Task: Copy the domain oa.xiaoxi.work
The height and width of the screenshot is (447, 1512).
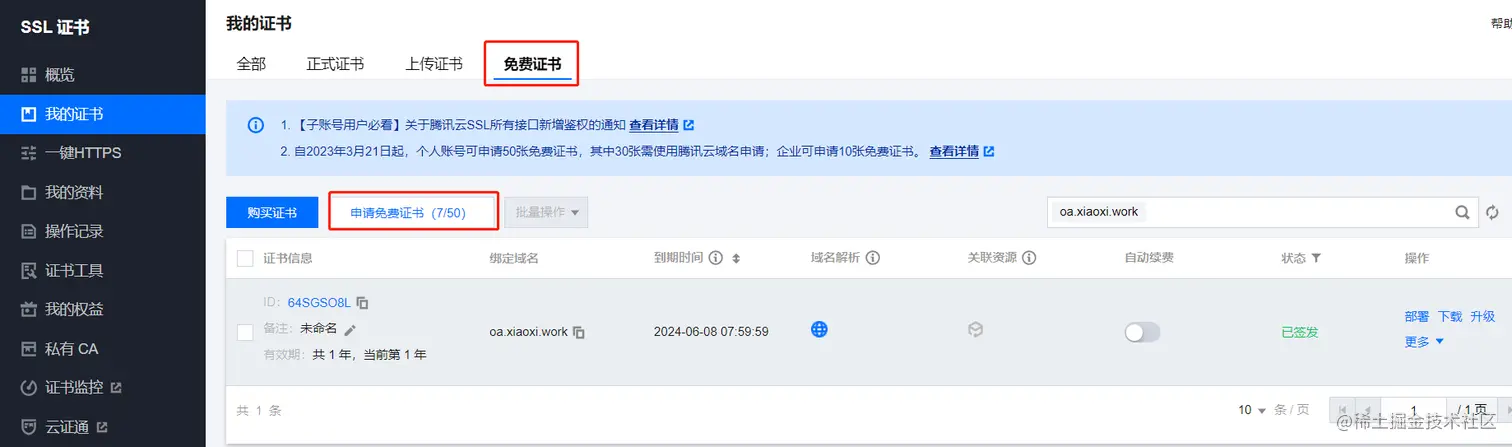Action: (579, 332)
